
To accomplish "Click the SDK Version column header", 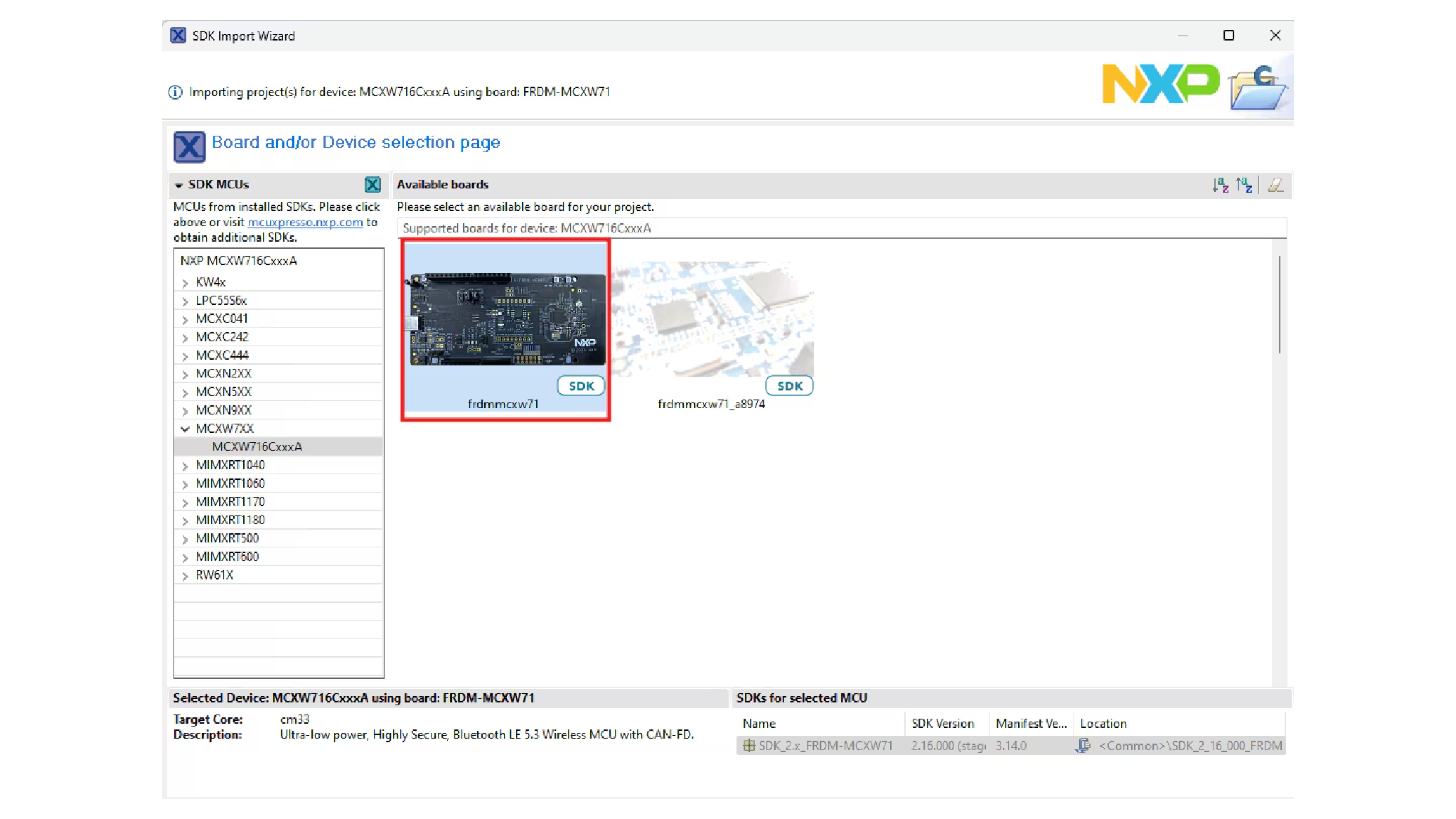I will tap(943, 724).
